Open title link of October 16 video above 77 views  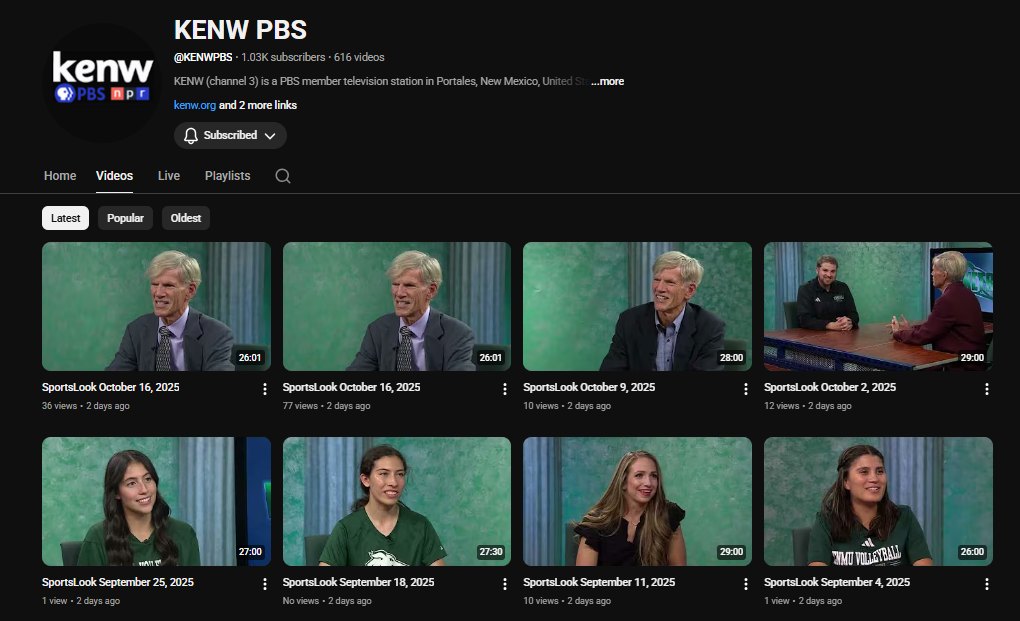(x=351, y=387)
